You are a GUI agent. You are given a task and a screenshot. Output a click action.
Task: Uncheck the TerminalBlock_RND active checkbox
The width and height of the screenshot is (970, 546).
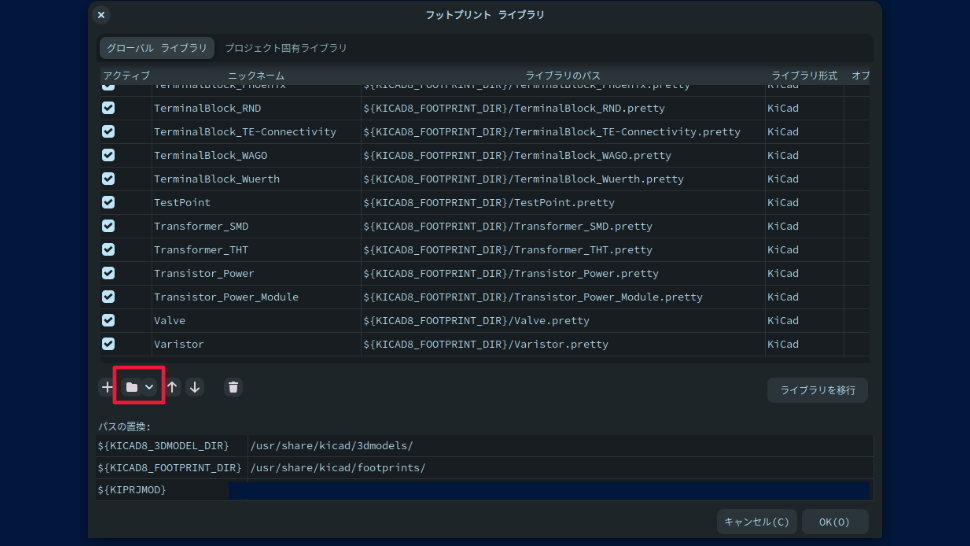pos(108,108)
